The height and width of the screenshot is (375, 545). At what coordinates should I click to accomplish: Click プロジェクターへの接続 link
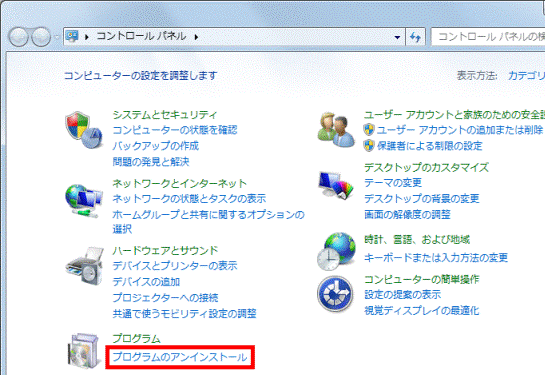[165, 298]
